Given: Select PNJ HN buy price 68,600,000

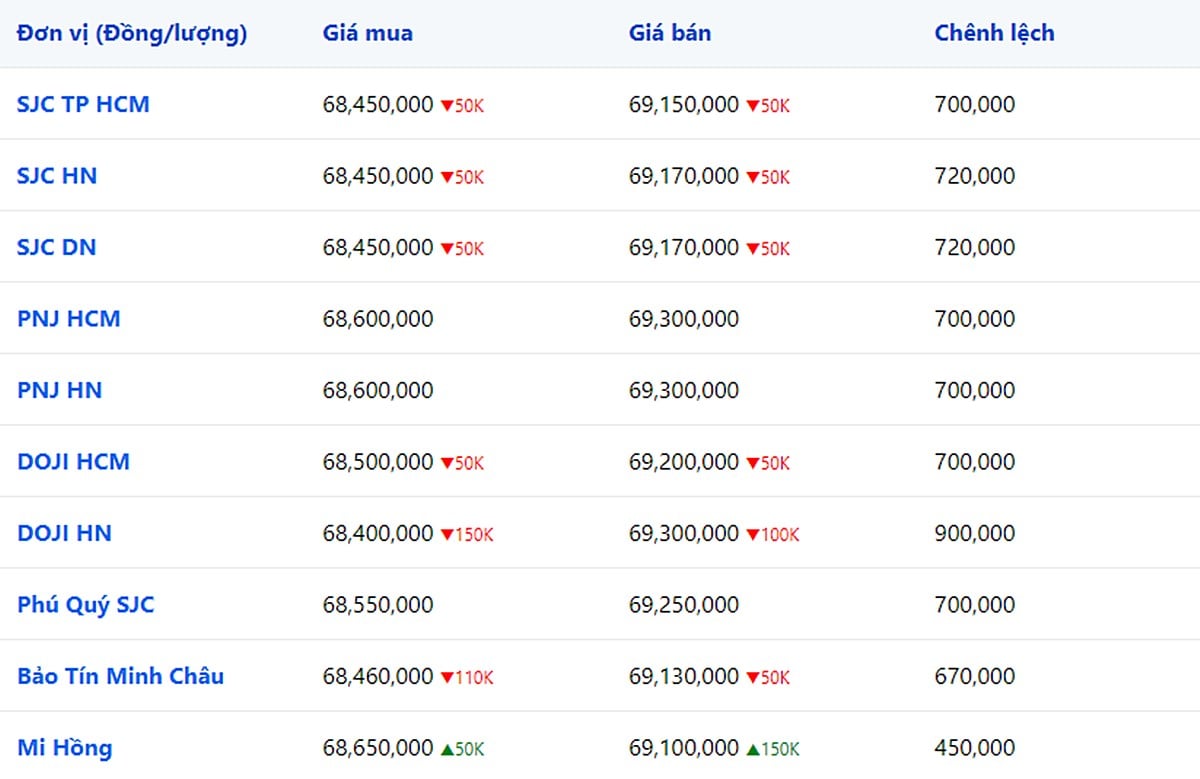Looking at the screenshot, I should [378, 391].
